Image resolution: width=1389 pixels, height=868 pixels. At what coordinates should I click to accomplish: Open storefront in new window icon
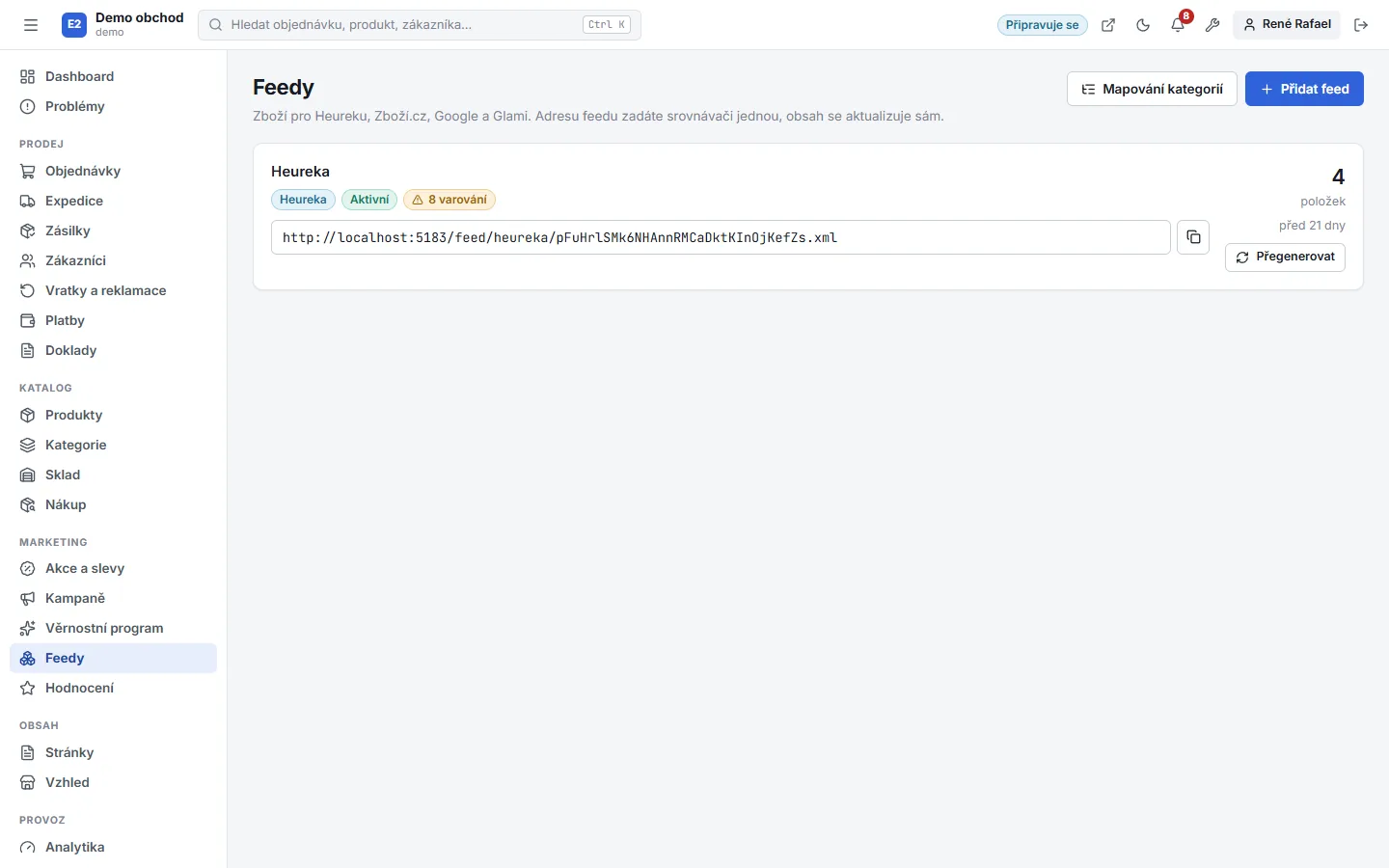point(1108,25)
